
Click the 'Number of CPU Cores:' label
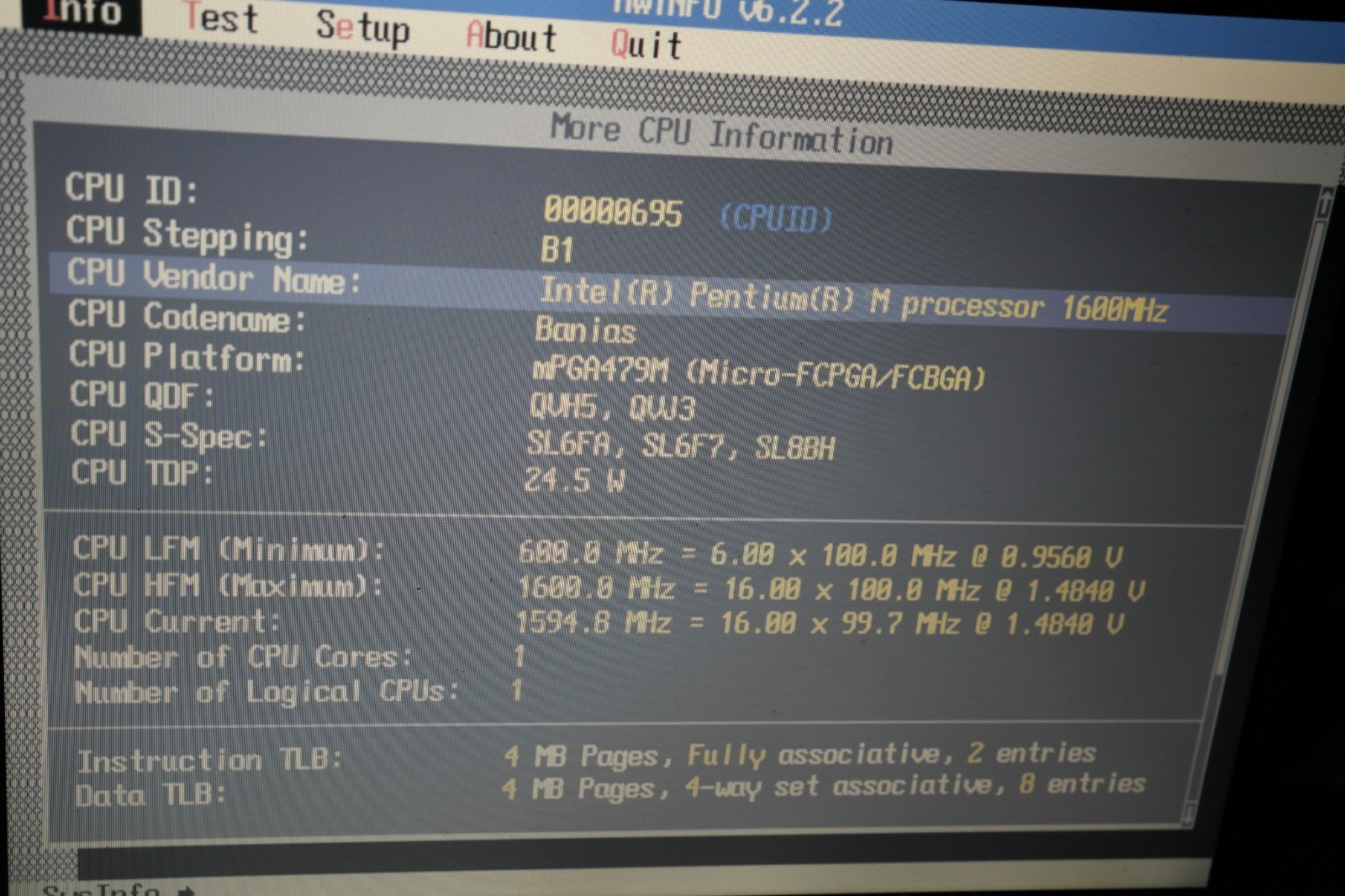[244, 656]
